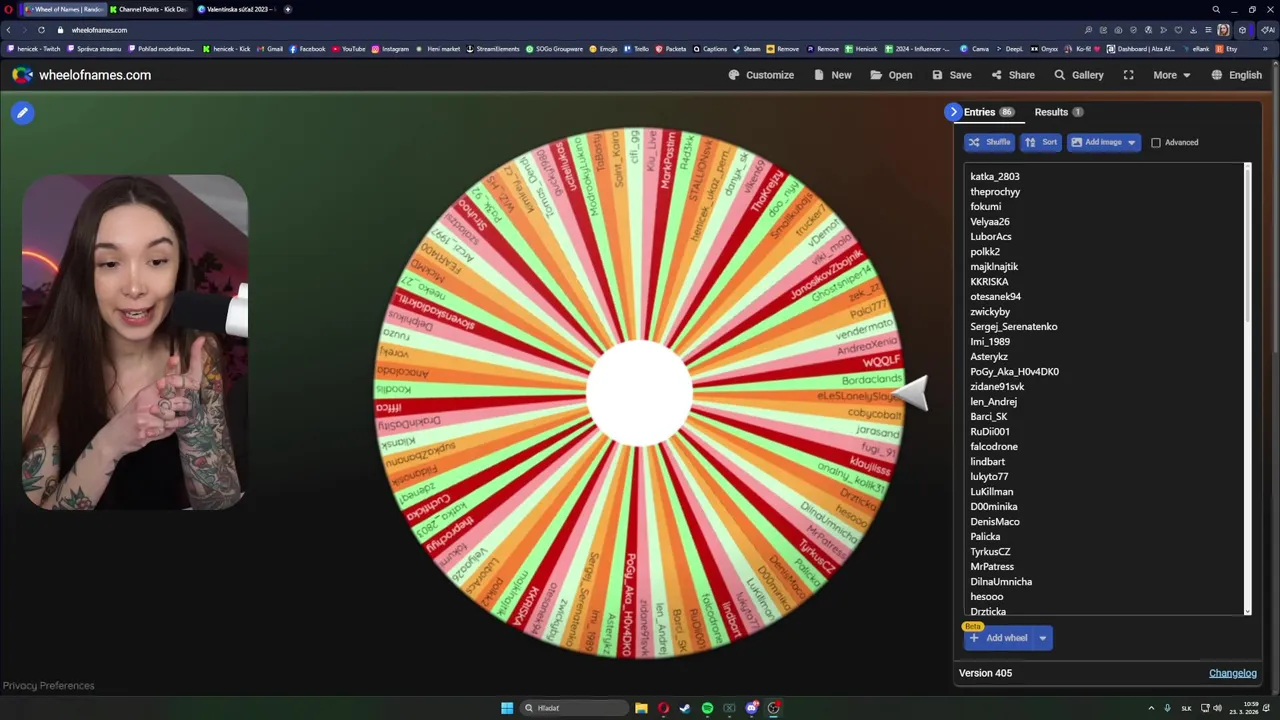The height and width of the screenshot is (720, 1280).
Task: Create a New wheel
Action: pyautogui.click(x=833, y=75)
